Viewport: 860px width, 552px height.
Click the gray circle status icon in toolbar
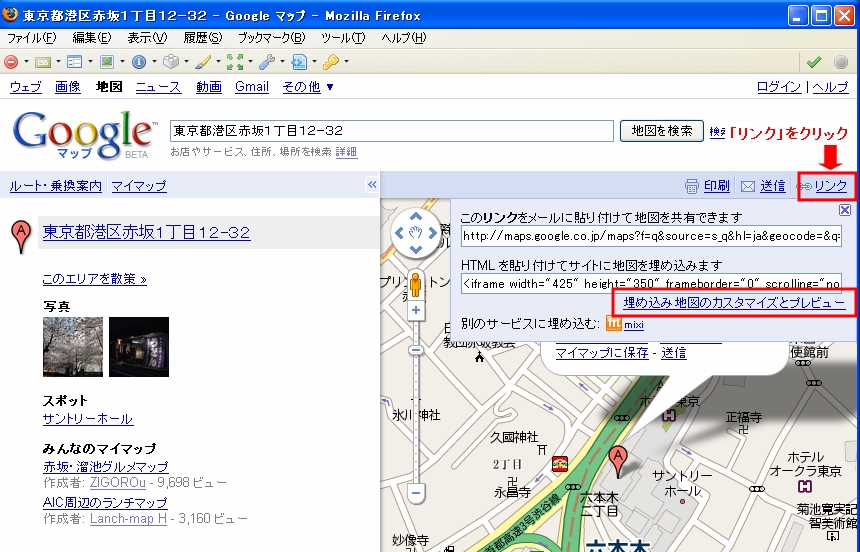(841, 62)
